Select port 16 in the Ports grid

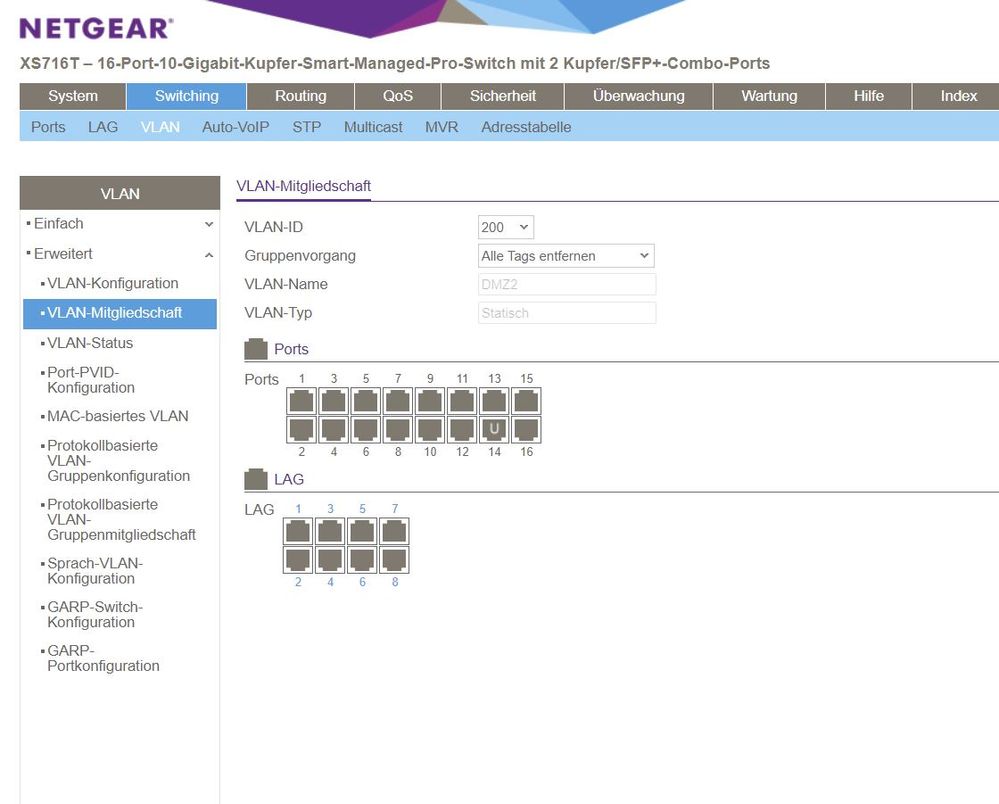tap(526, 430)
